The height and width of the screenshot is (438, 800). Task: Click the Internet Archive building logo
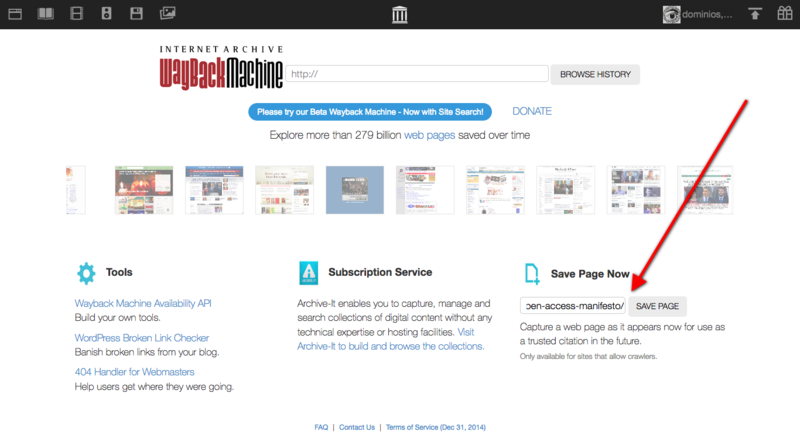tap(399, 14)
